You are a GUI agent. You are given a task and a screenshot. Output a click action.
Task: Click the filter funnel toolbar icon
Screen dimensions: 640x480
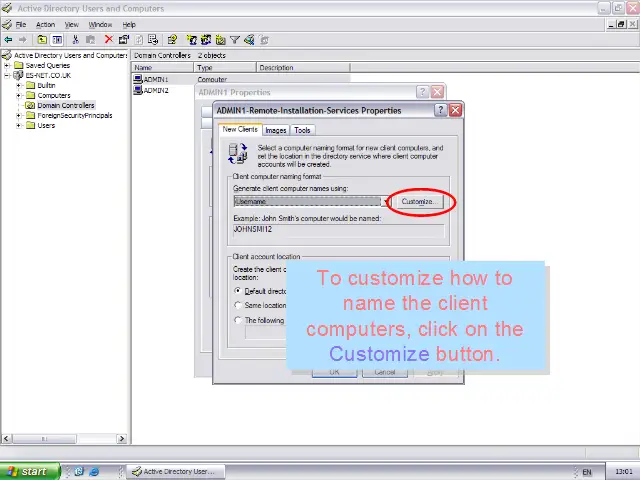pos(235,40)
